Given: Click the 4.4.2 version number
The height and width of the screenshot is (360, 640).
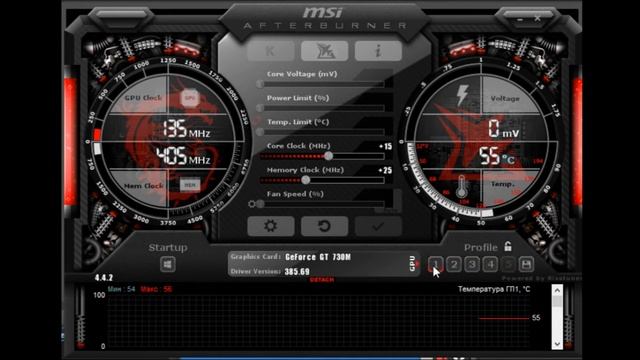Looking at the screenshot, I should (104, 278).
